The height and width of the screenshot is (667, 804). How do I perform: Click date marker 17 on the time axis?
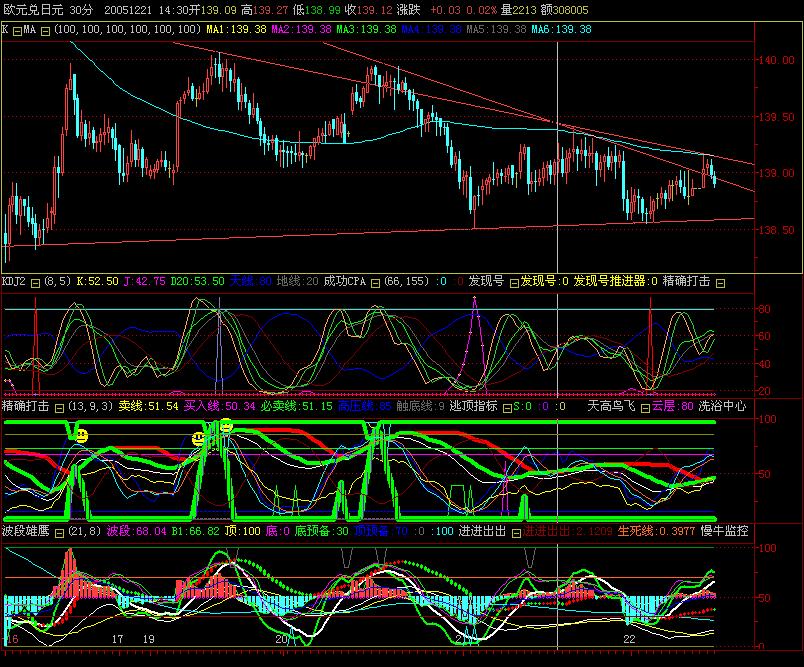[117, 639]
